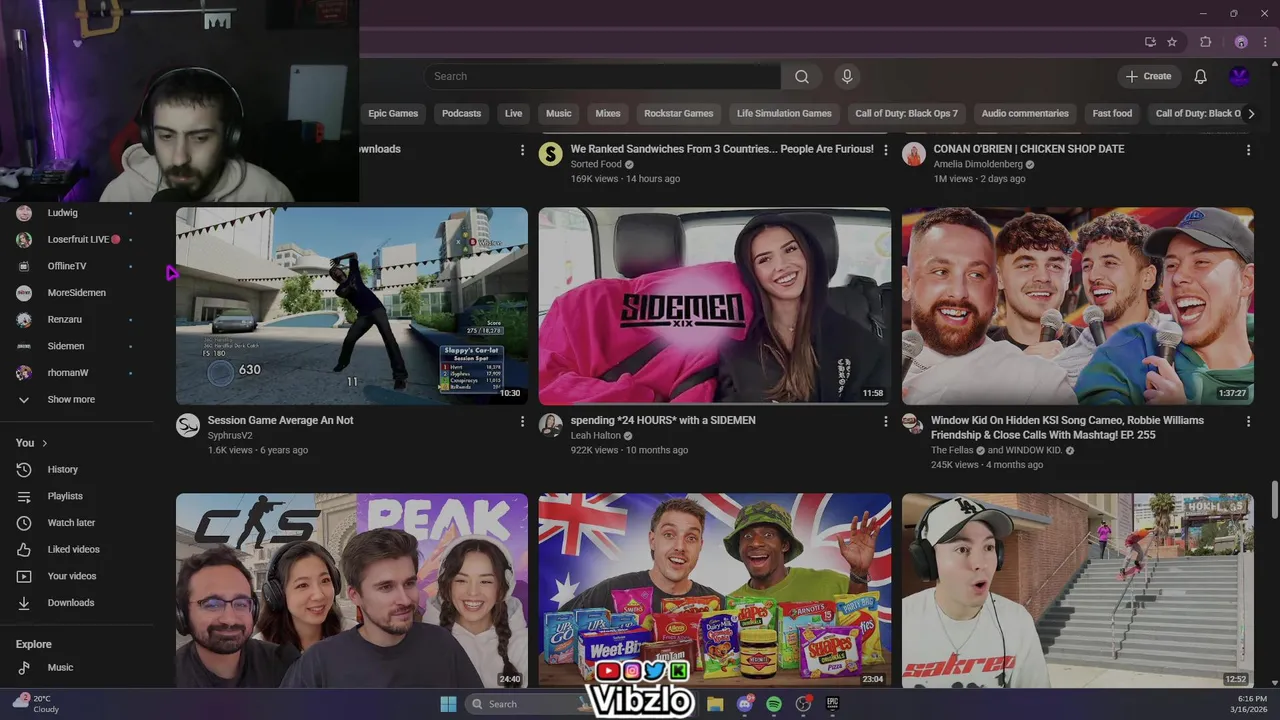Open YouTube notifications bell
Screen dimensions: 1280x720
pyautogui.click(x=1201, y=77)
